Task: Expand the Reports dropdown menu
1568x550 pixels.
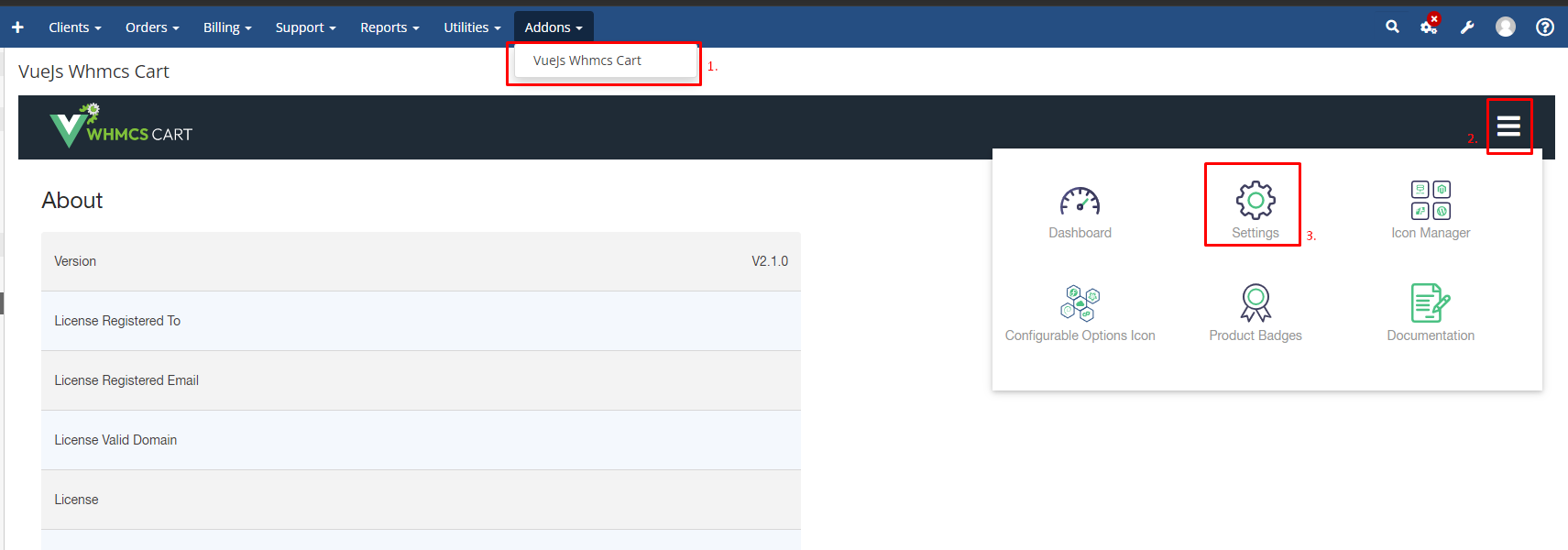Action: coord(389,27)
